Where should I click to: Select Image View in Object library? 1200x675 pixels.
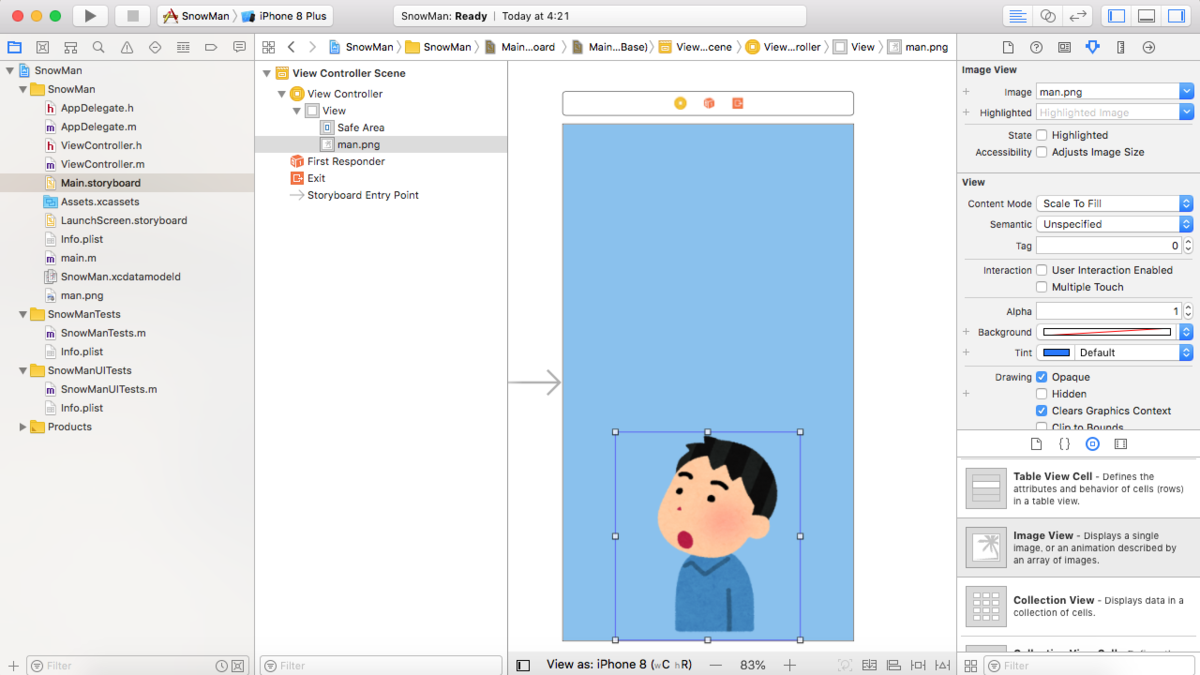(1078, 548)
